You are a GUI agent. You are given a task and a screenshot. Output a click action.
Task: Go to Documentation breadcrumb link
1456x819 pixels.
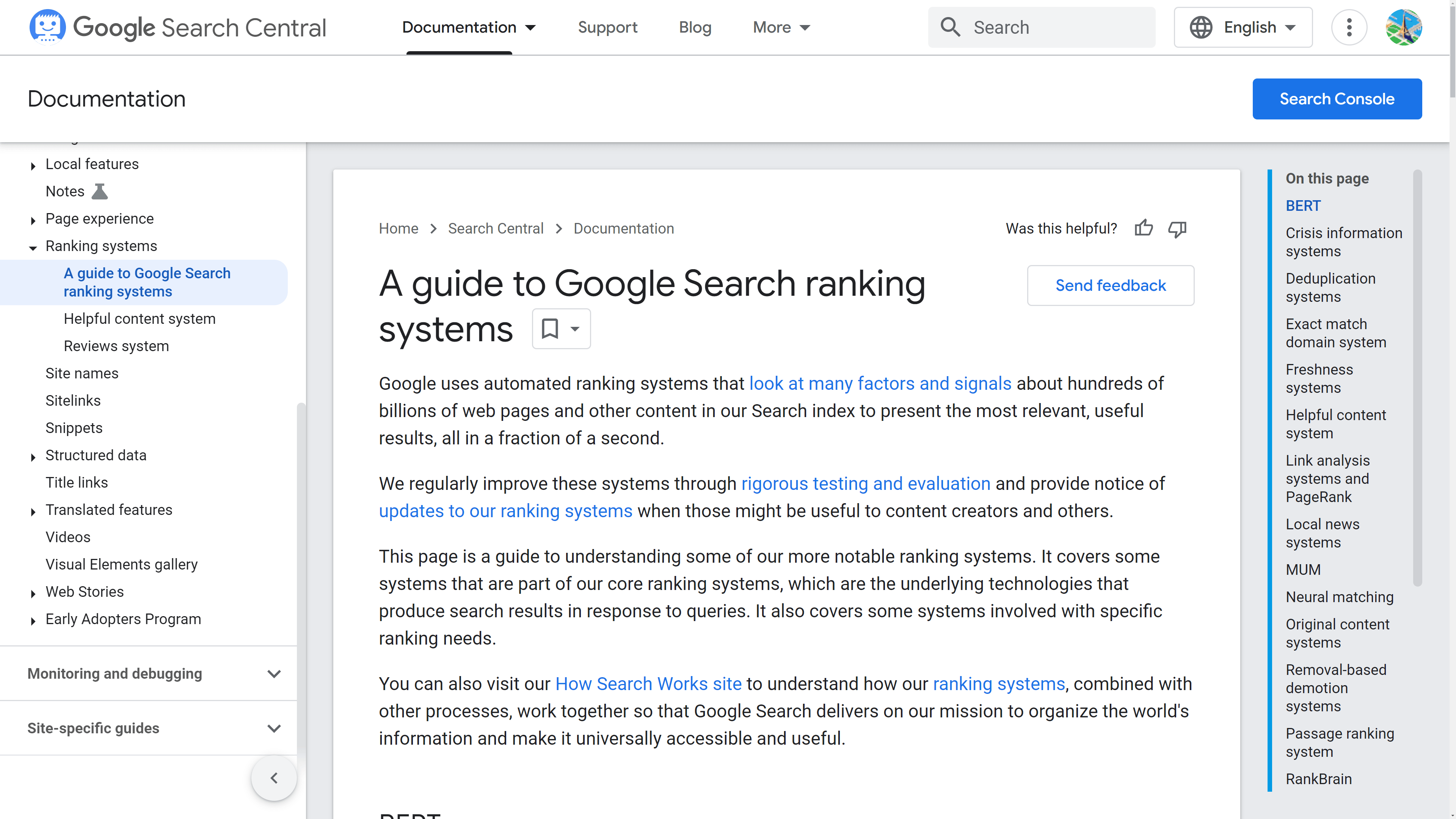[623, 228]
